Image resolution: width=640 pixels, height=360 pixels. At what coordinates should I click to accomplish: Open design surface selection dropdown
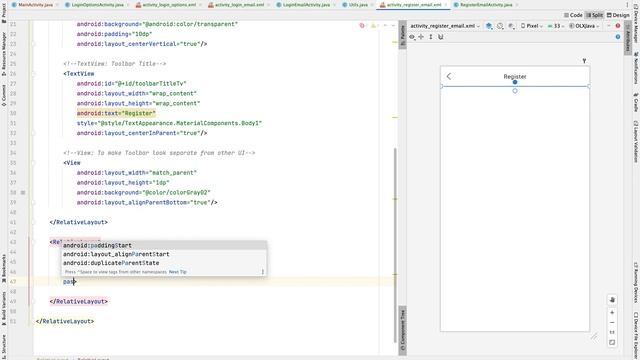(x=489, y=26)
